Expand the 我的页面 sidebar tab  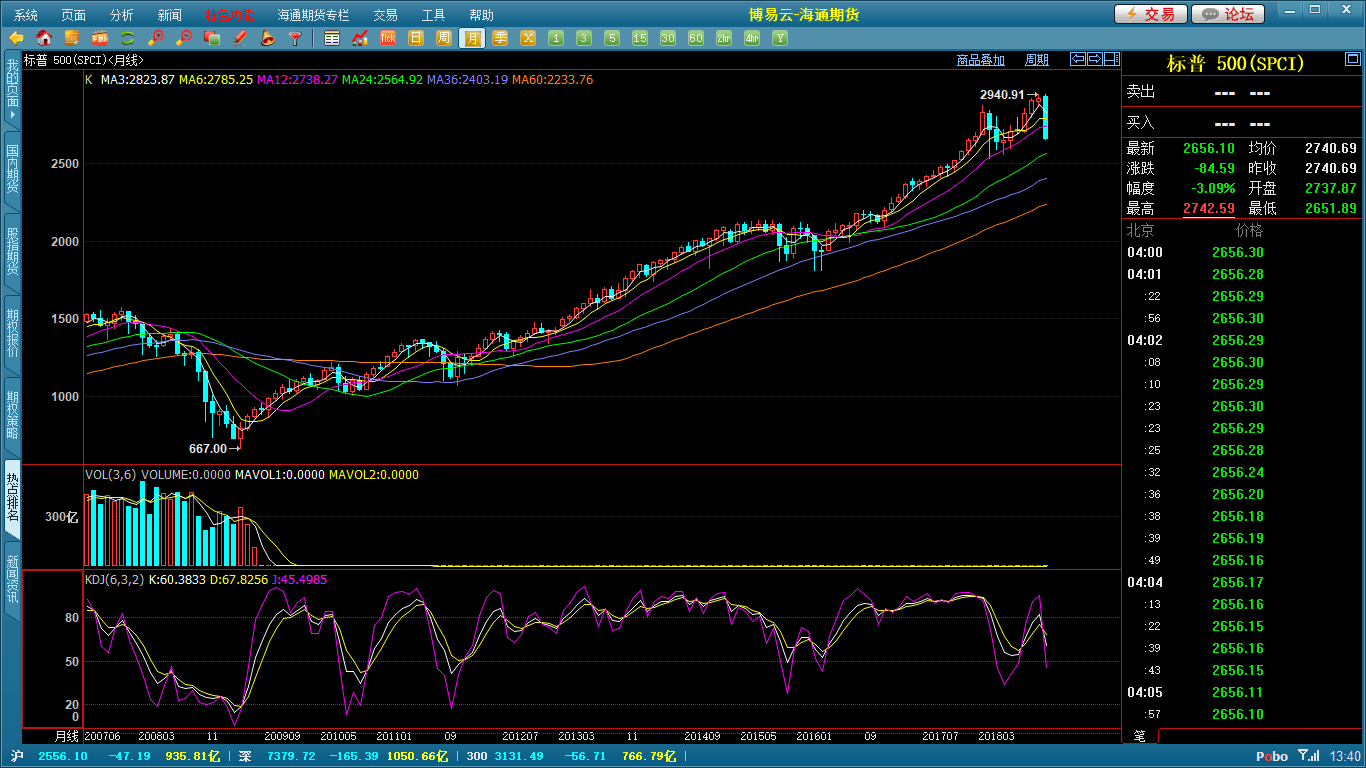pos(12,90)
